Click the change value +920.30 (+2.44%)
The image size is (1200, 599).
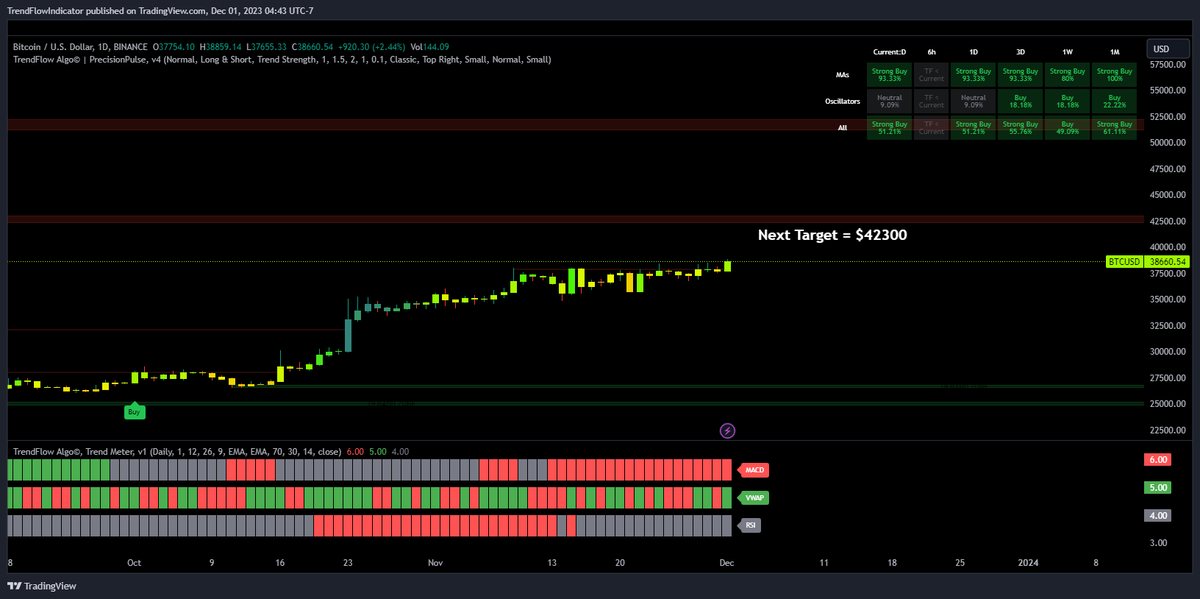374,47
